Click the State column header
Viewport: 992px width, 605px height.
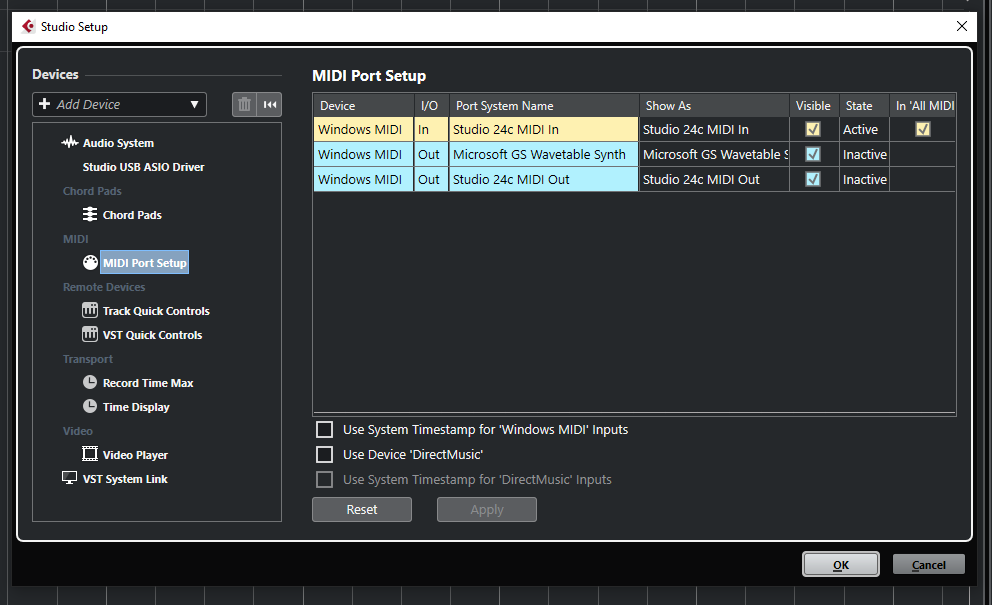[x=864, y=106]
